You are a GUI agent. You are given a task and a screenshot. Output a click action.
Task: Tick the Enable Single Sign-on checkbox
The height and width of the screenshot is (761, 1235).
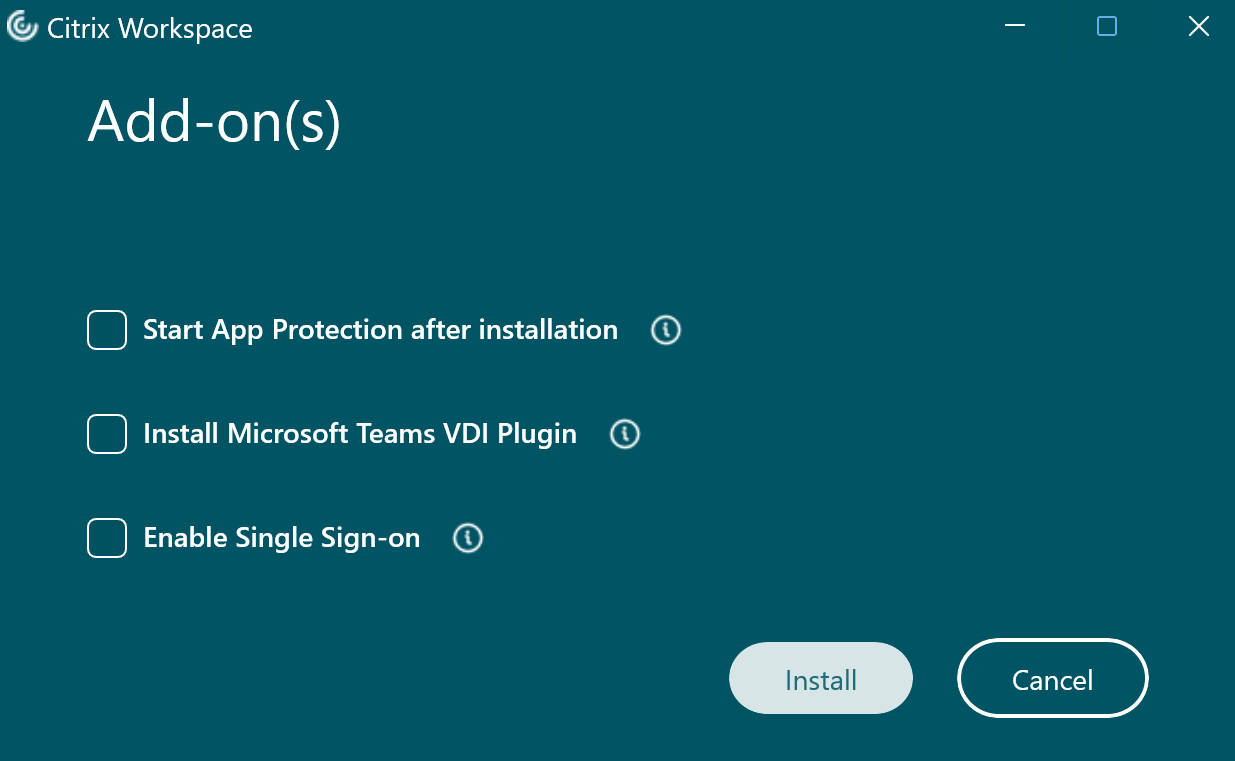(106, 538)
